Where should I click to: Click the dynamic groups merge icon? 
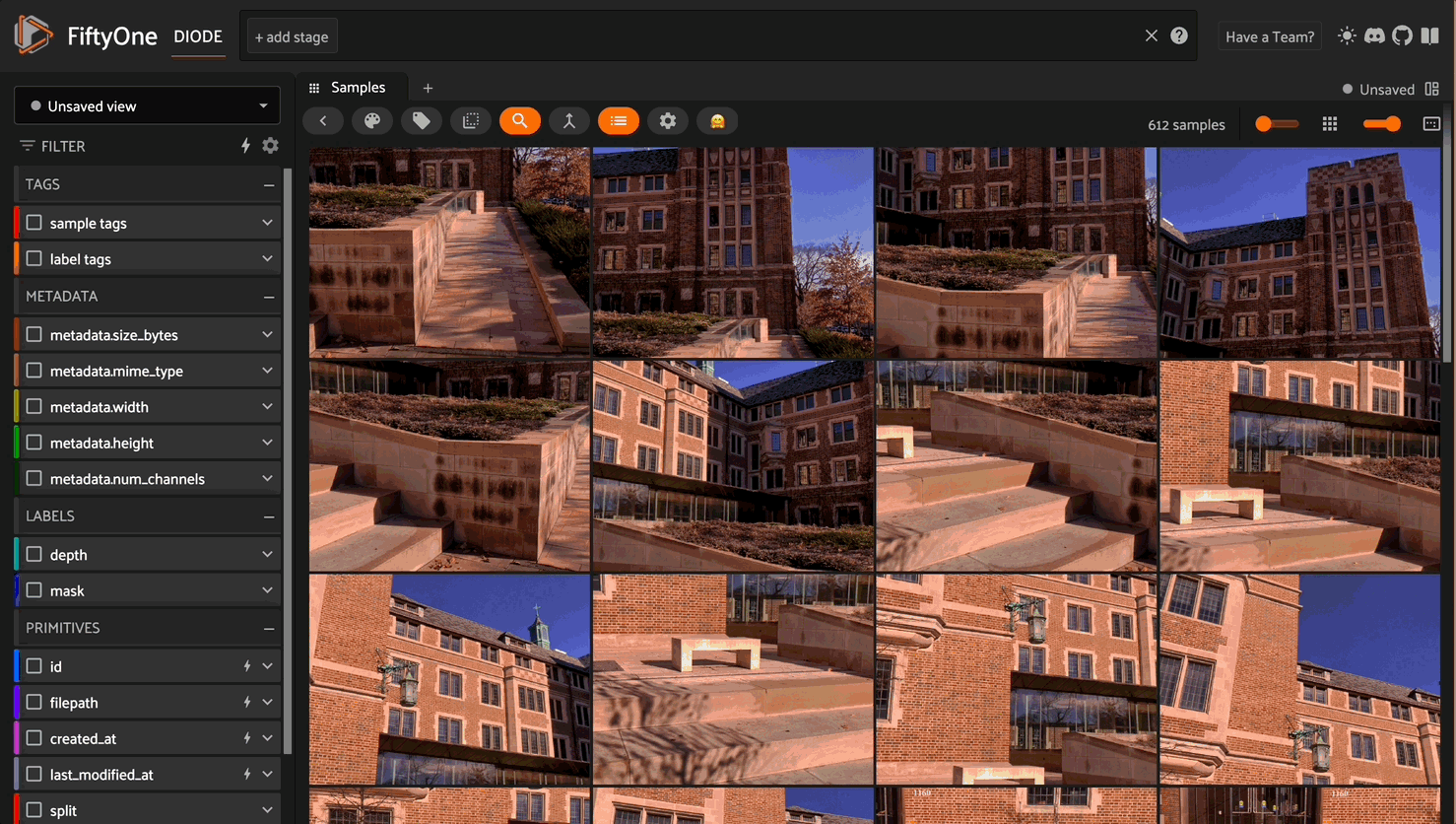point(569,121)
